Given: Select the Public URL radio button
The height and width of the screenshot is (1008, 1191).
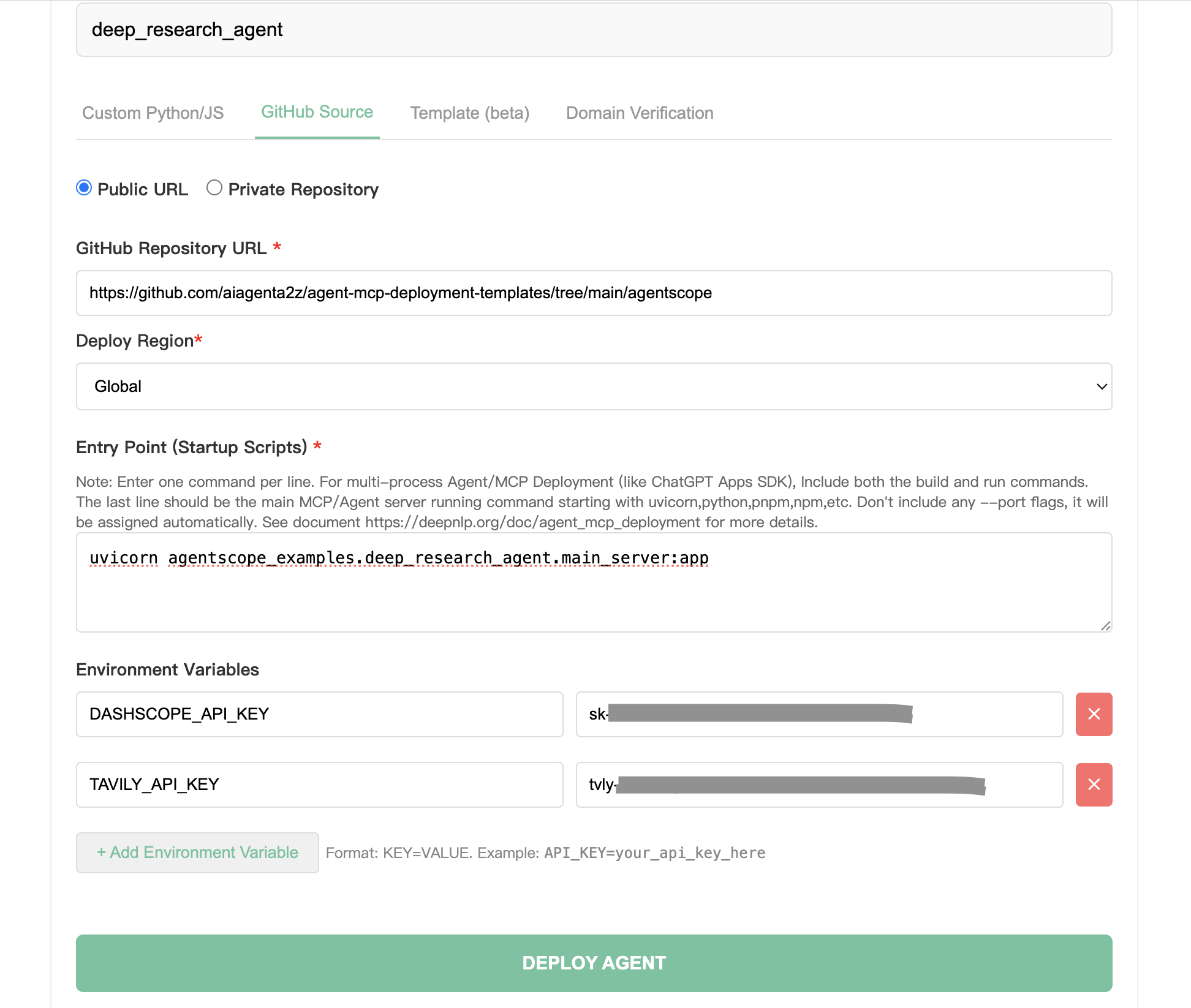Looking at the screenshot, I should click(85, 189).
